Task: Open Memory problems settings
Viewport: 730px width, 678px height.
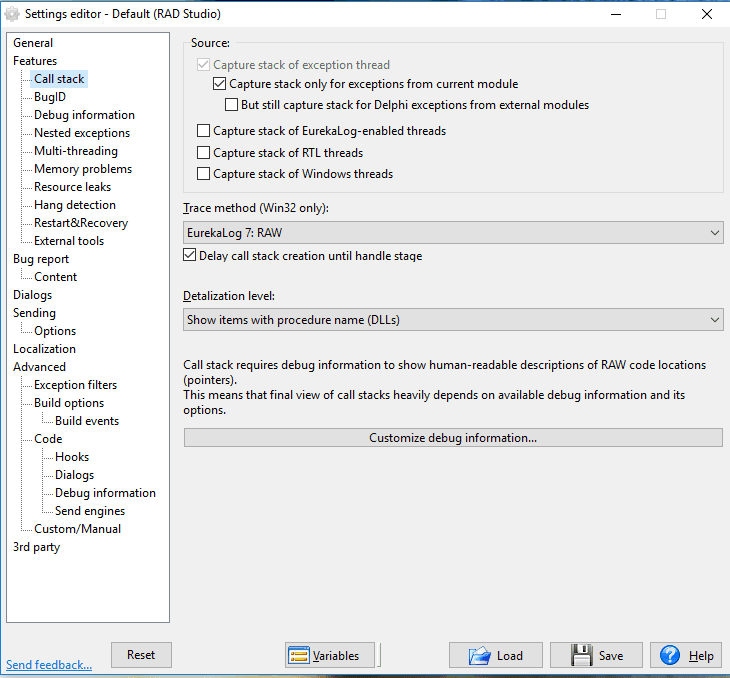Action: 83,169
